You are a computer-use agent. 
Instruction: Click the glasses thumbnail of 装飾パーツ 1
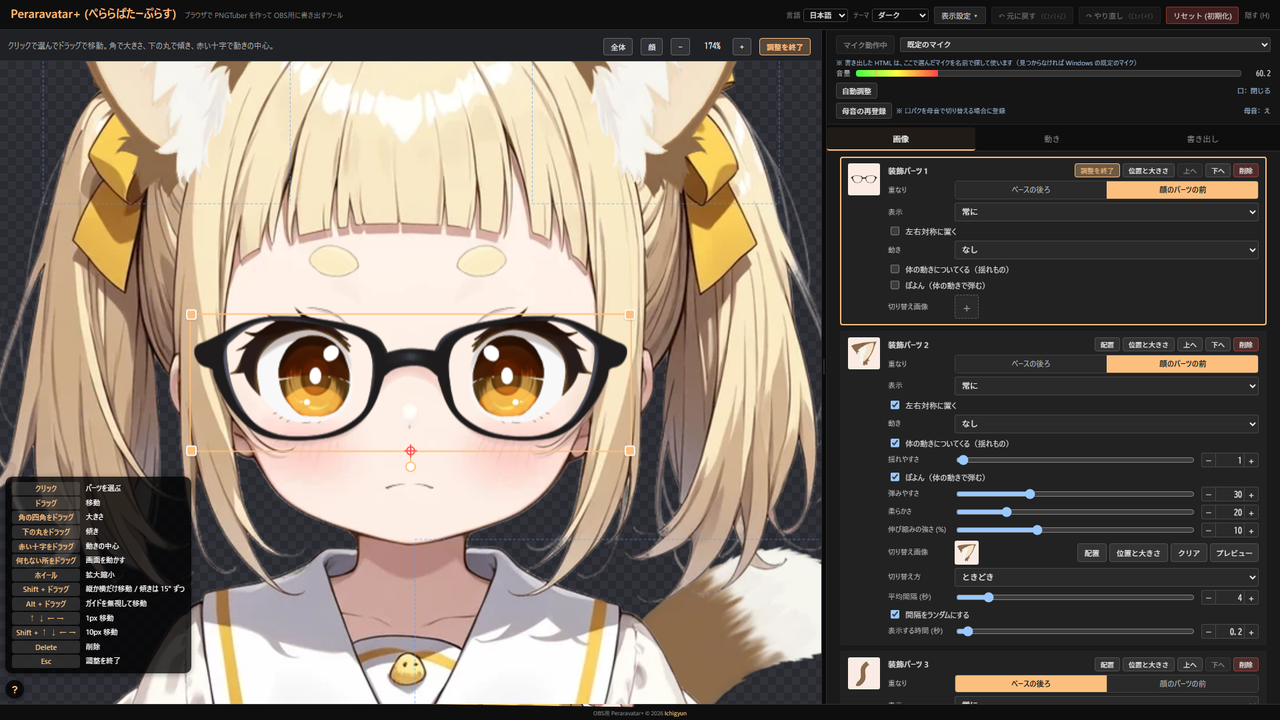coord(864,180)
